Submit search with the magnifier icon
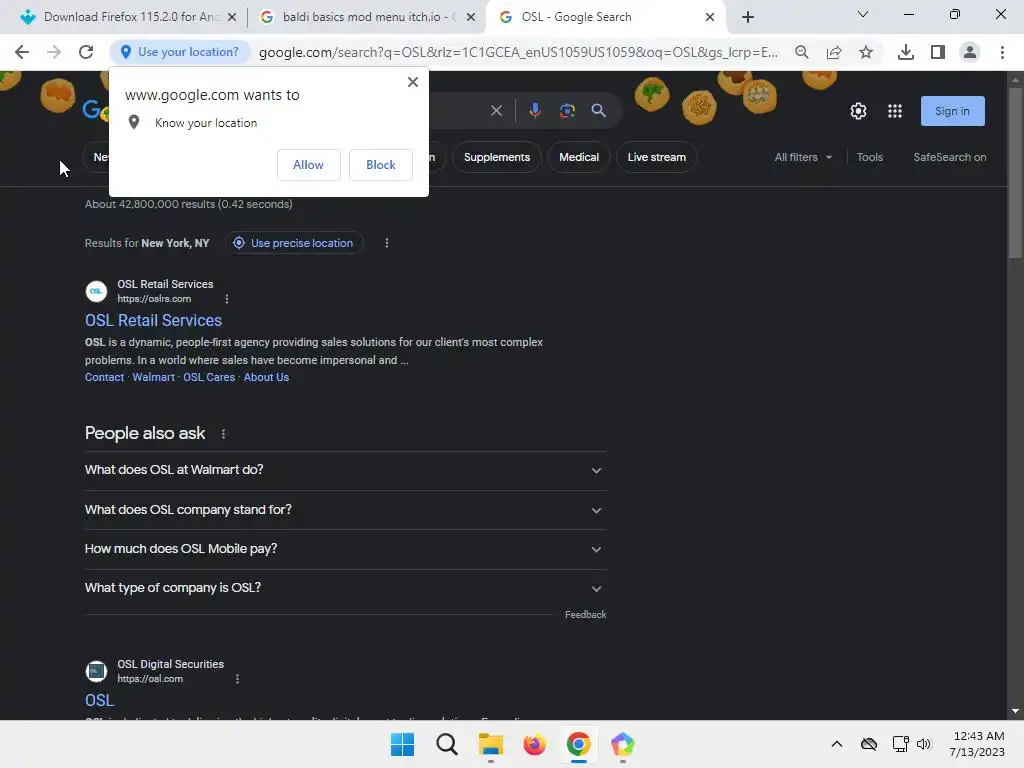Viewport: 1024px width, 768px height. (x=598, y=110)
